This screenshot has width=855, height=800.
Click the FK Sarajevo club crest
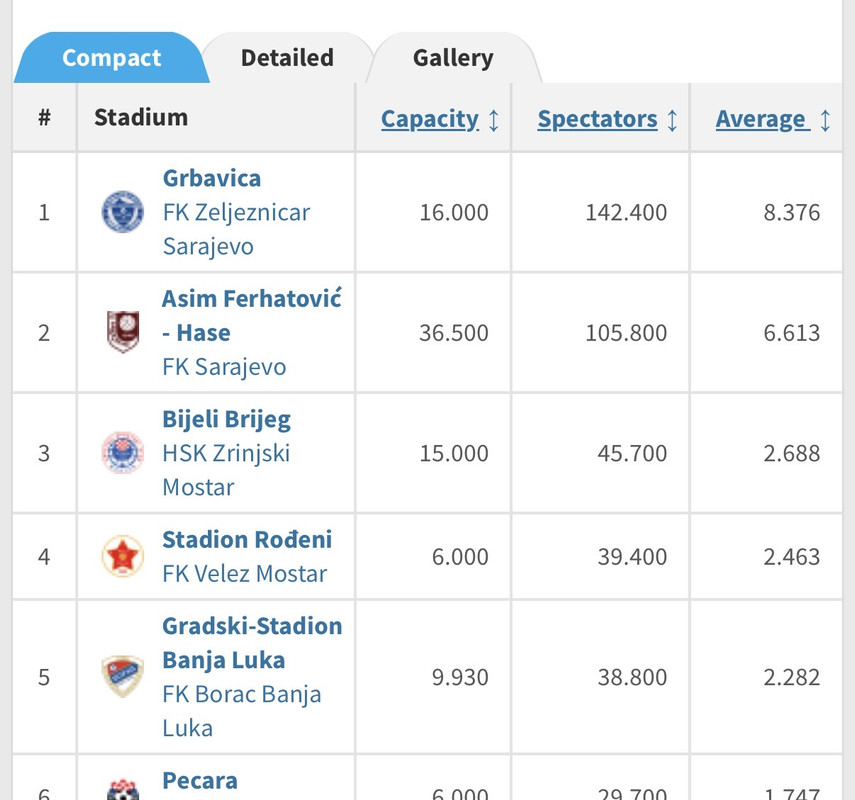[x=123, y=332]
